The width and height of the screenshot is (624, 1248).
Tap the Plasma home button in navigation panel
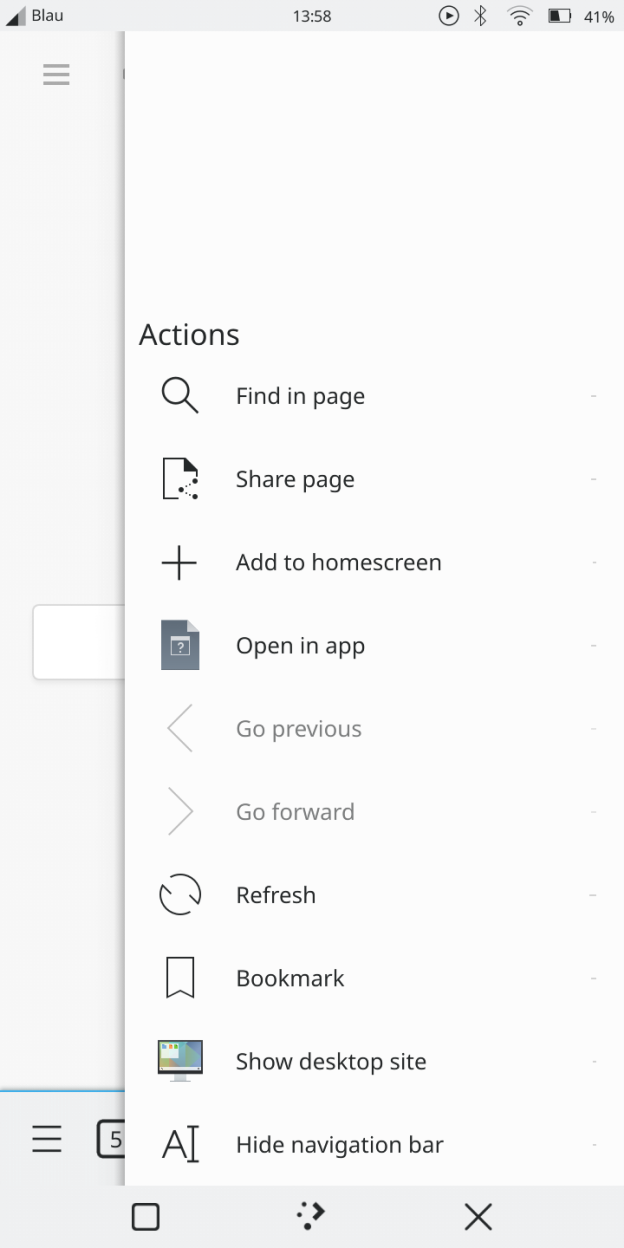(311, 1216)
